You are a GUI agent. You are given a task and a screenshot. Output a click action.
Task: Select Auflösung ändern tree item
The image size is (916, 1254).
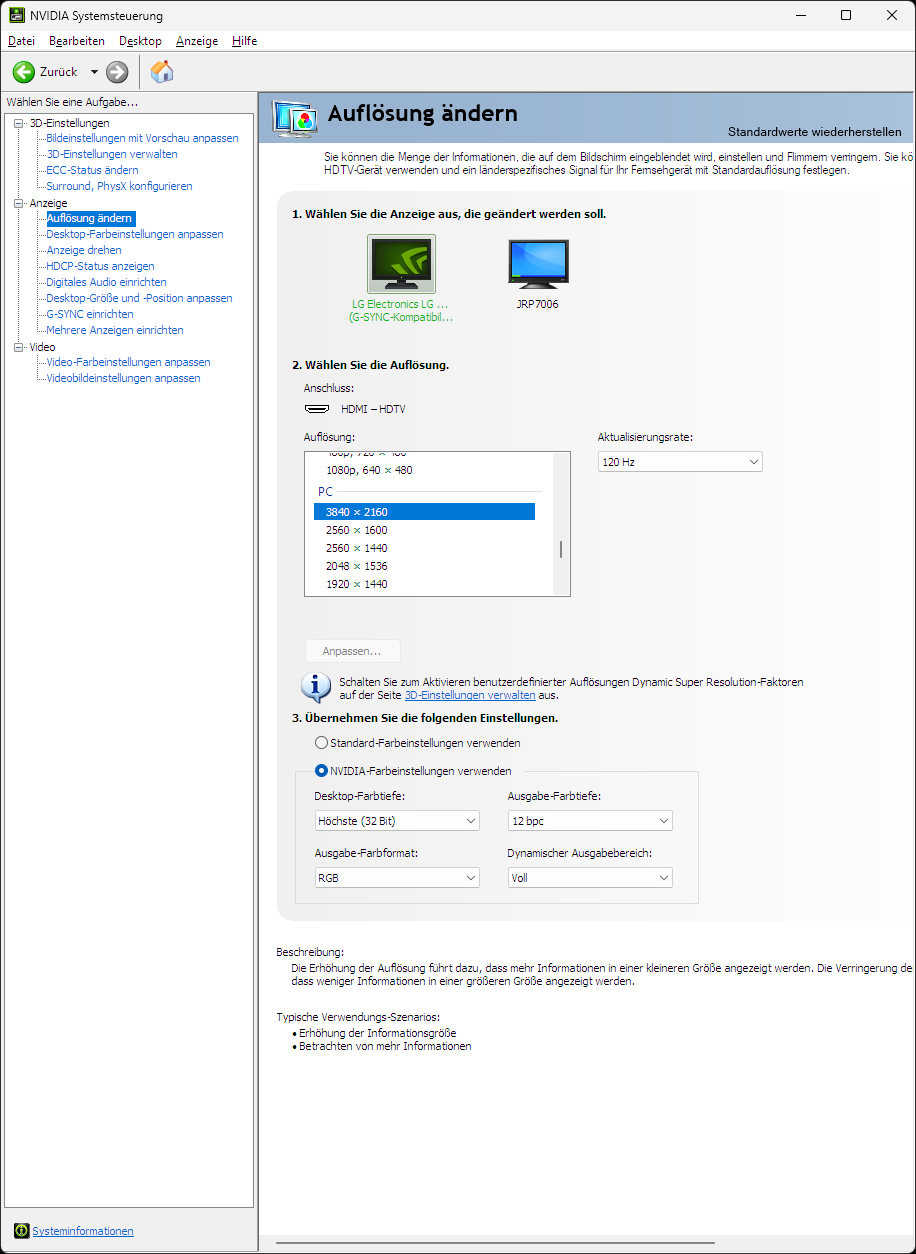[89, 218]
